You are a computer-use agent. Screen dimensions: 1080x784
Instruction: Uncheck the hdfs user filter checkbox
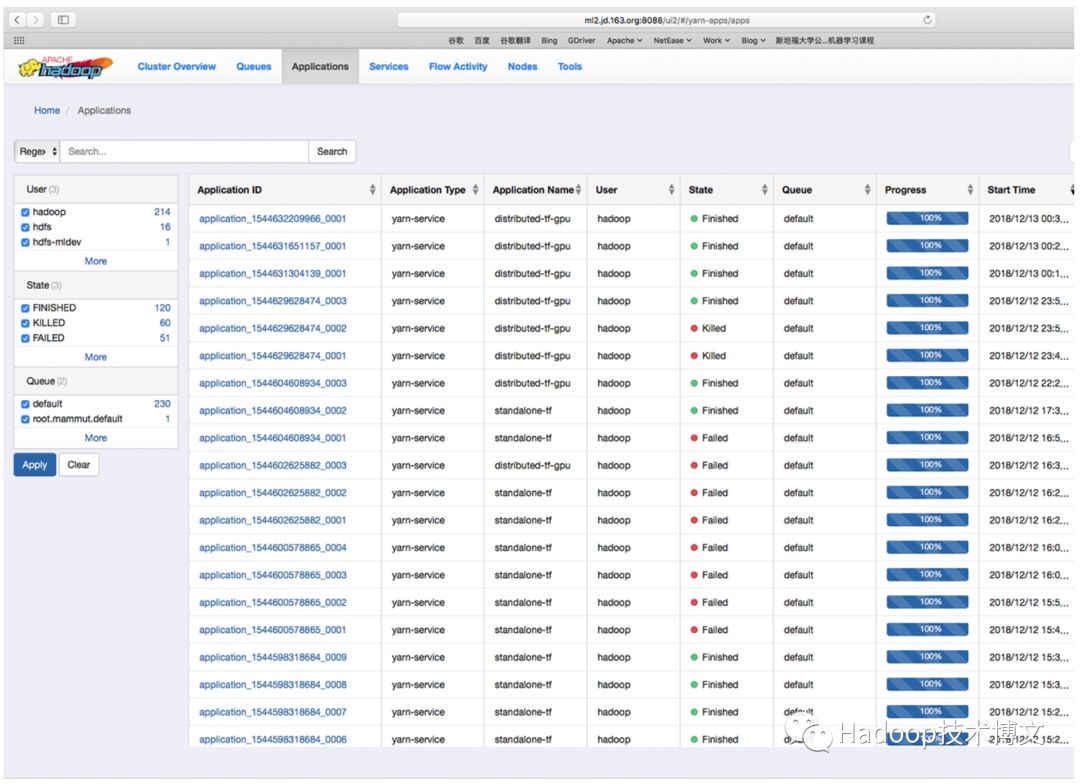[25, 227]
